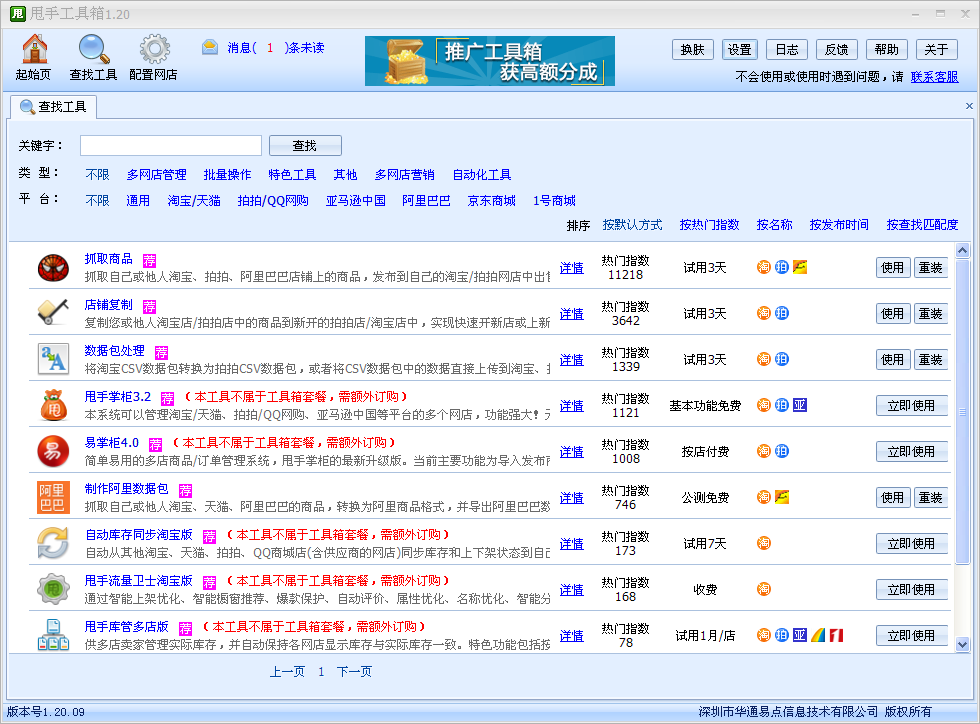Click 重装 for 店铺复制
Viewport: 980px width, 724px height.
931,313
